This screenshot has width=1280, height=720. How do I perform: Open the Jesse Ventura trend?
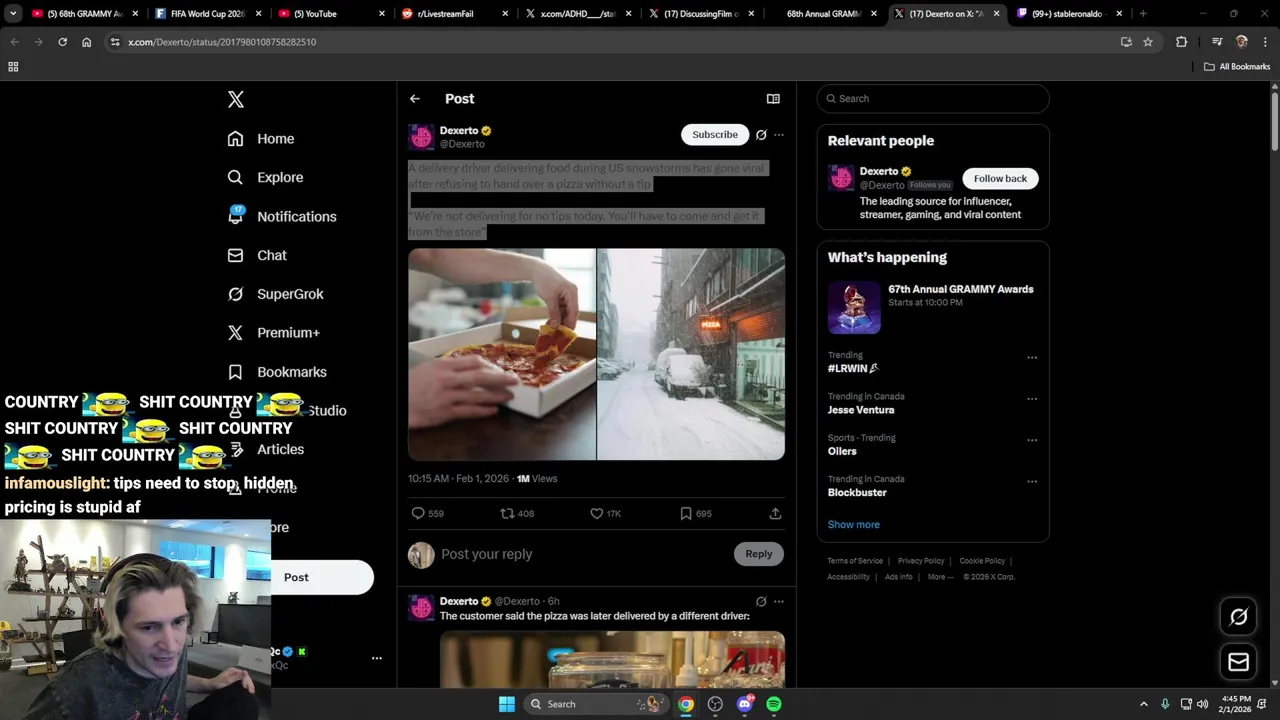861,410
